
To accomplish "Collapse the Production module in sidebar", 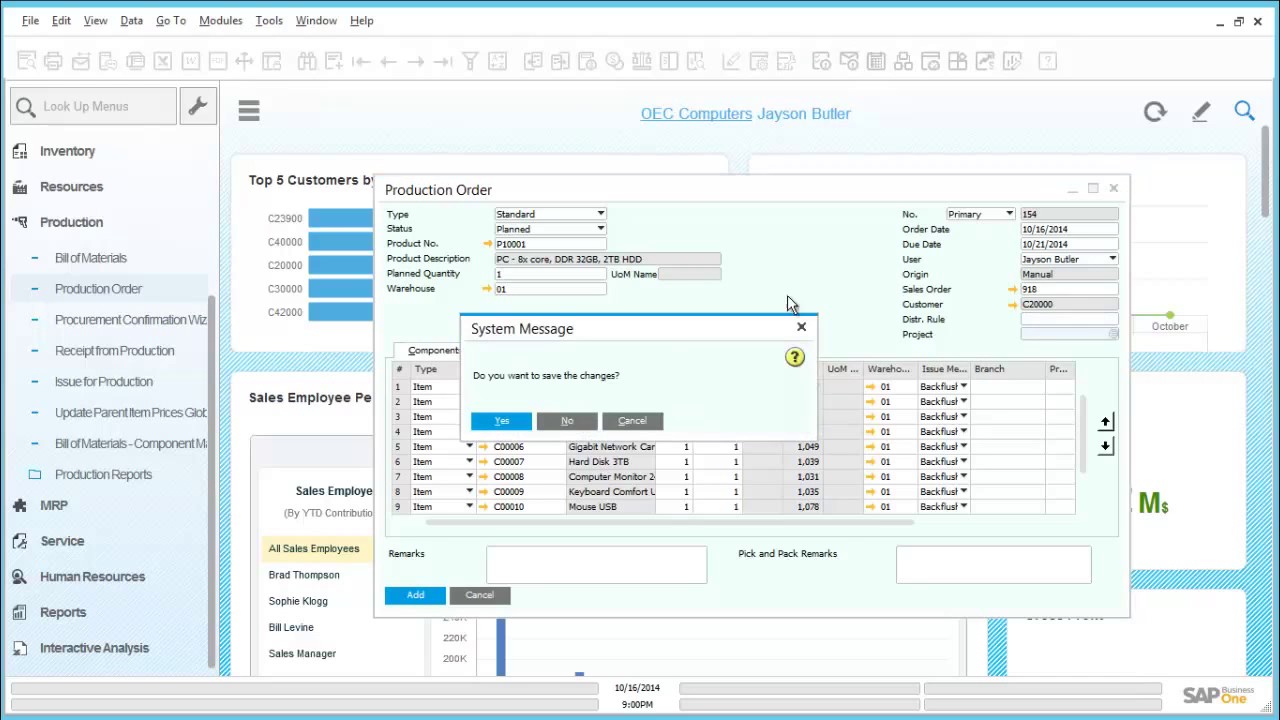I will (71, 222).
